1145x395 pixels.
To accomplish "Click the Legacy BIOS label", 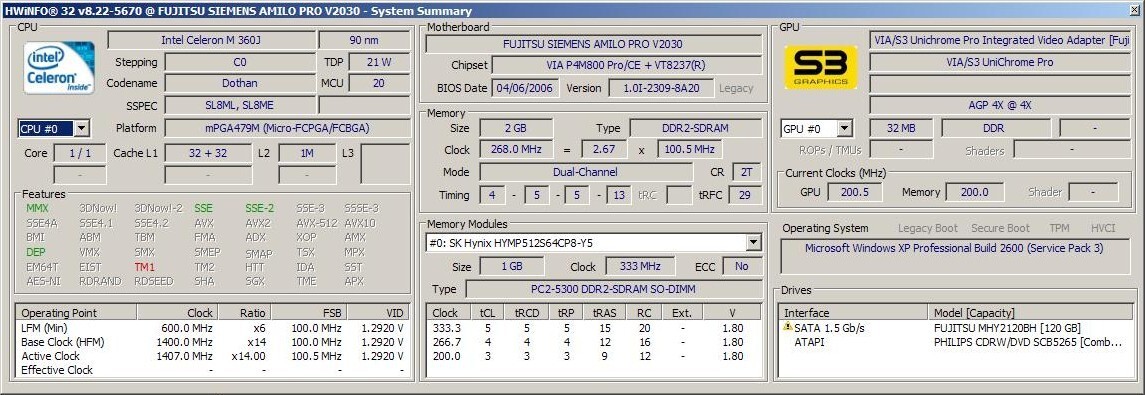I will 736,88.
